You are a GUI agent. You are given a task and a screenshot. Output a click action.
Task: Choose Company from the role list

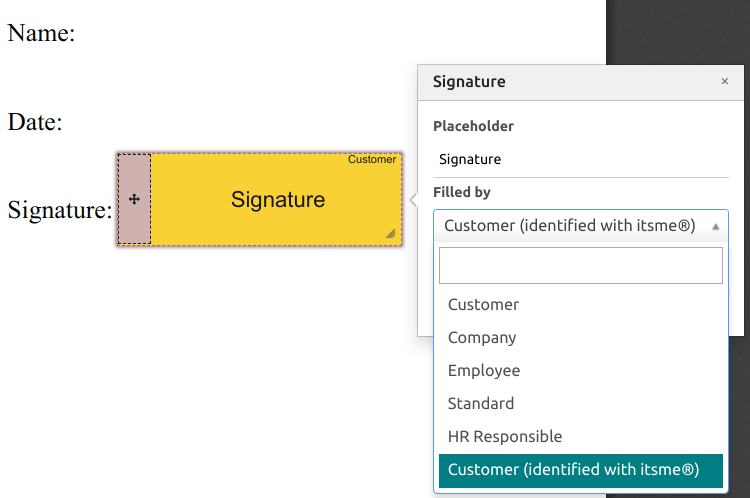482,337
